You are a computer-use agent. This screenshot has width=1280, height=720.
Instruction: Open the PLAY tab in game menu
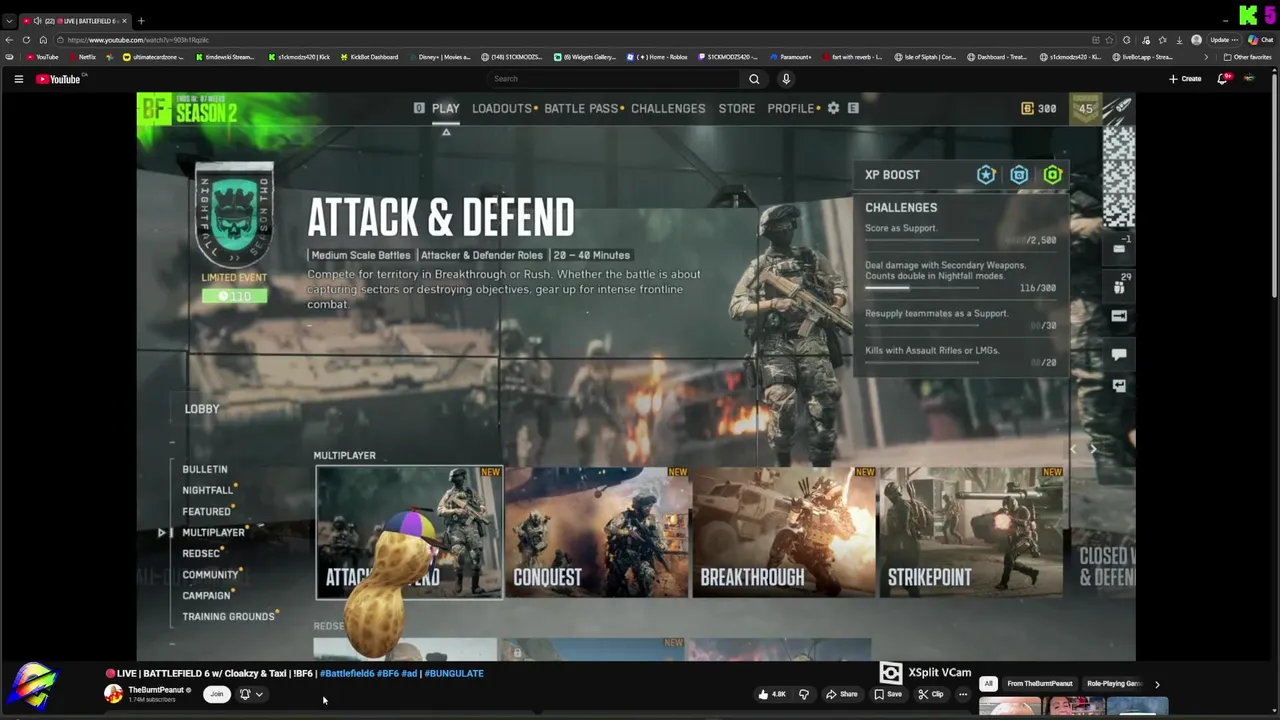446,108
